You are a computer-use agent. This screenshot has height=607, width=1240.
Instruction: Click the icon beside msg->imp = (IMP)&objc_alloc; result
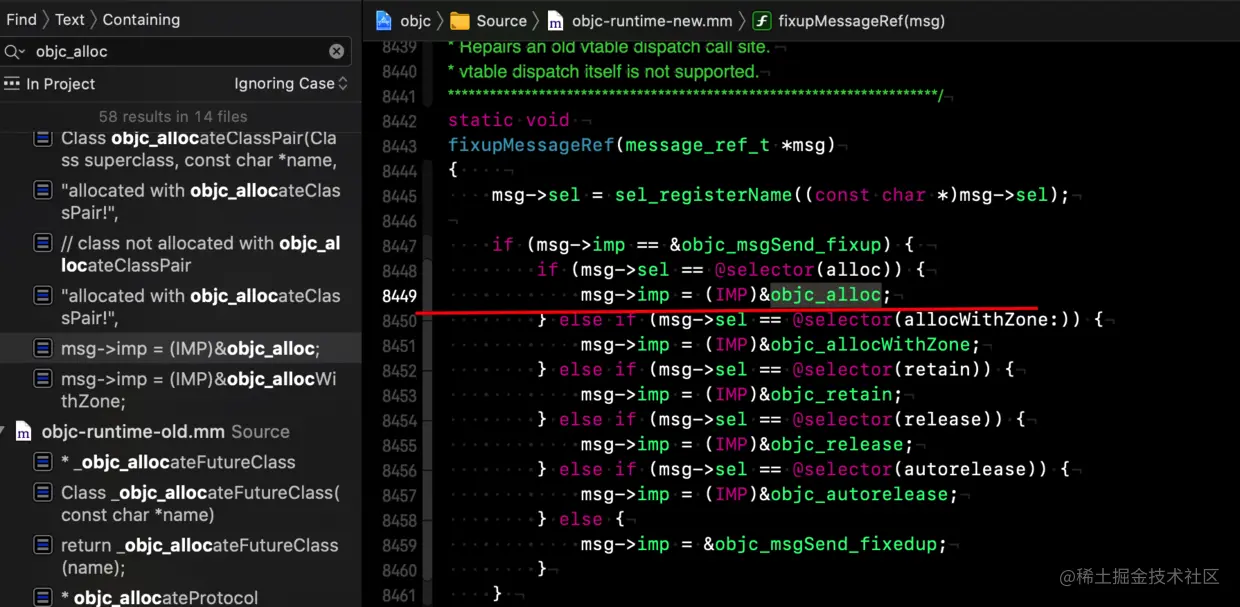pyautogui.click(x=43, y=348)
